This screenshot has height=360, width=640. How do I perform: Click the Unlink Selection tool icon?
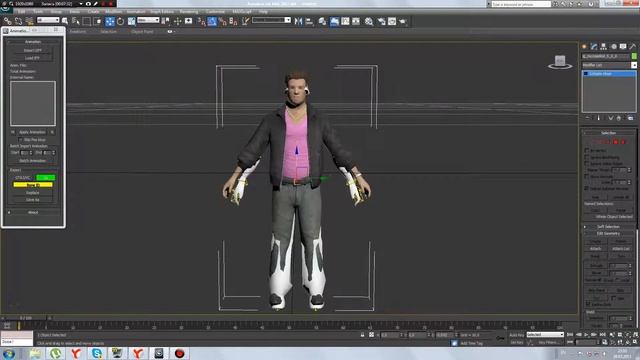(x=18, y=21)
